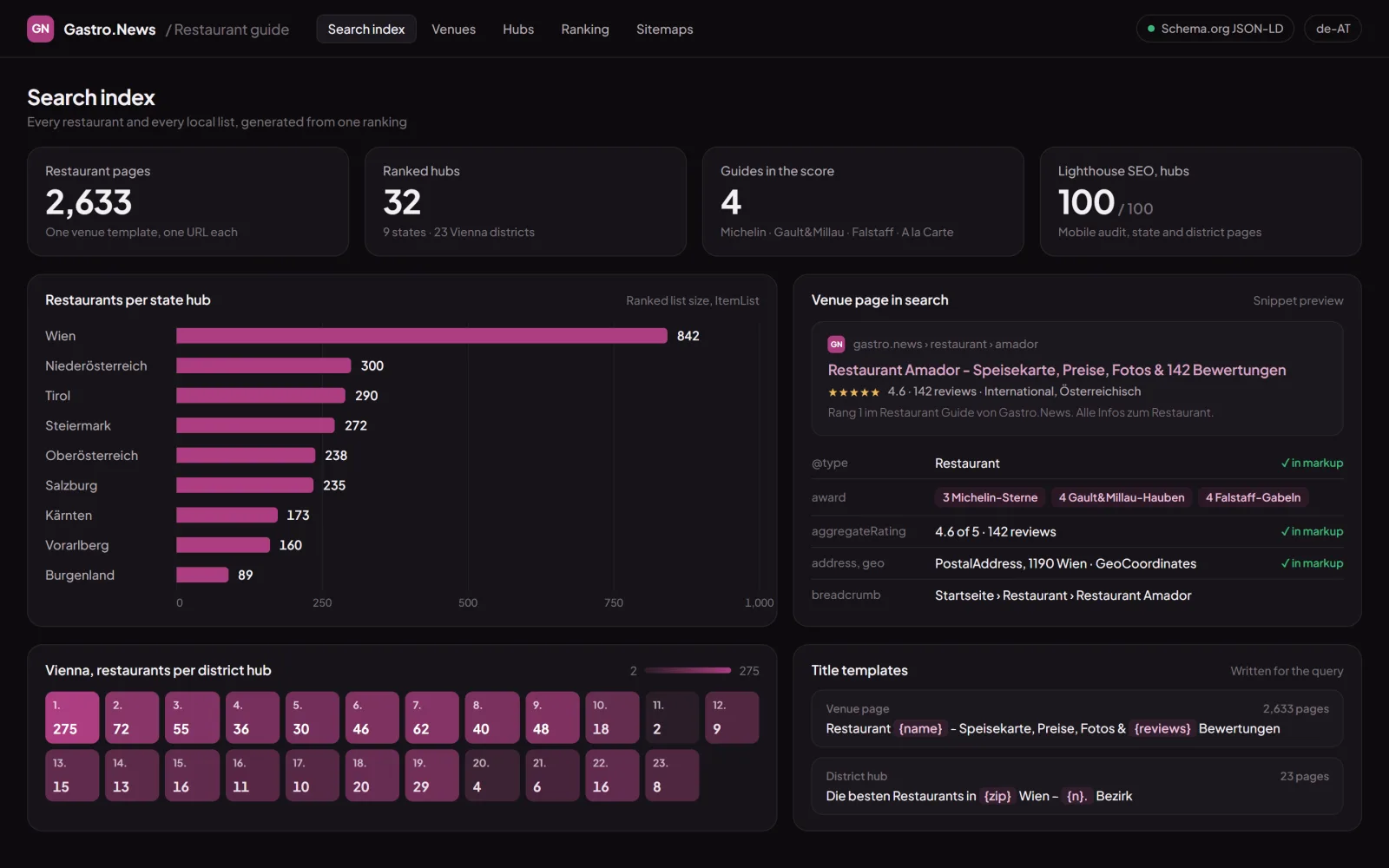The width and height of the screenshot is (1389, 868).
Task: Select the 3 Michelin-Sterne award tag
Action: [x=990, y=497]
